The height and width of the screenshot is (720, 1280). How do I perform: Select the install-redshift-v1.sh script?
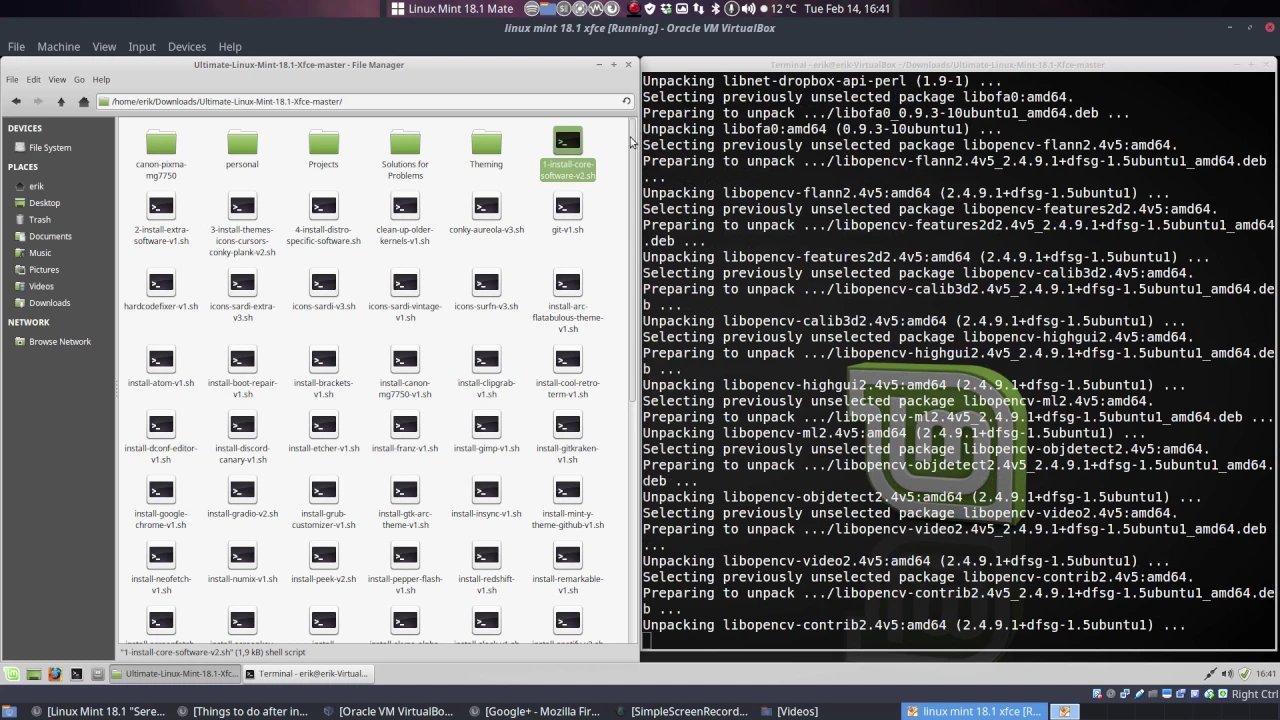point(486,569)
